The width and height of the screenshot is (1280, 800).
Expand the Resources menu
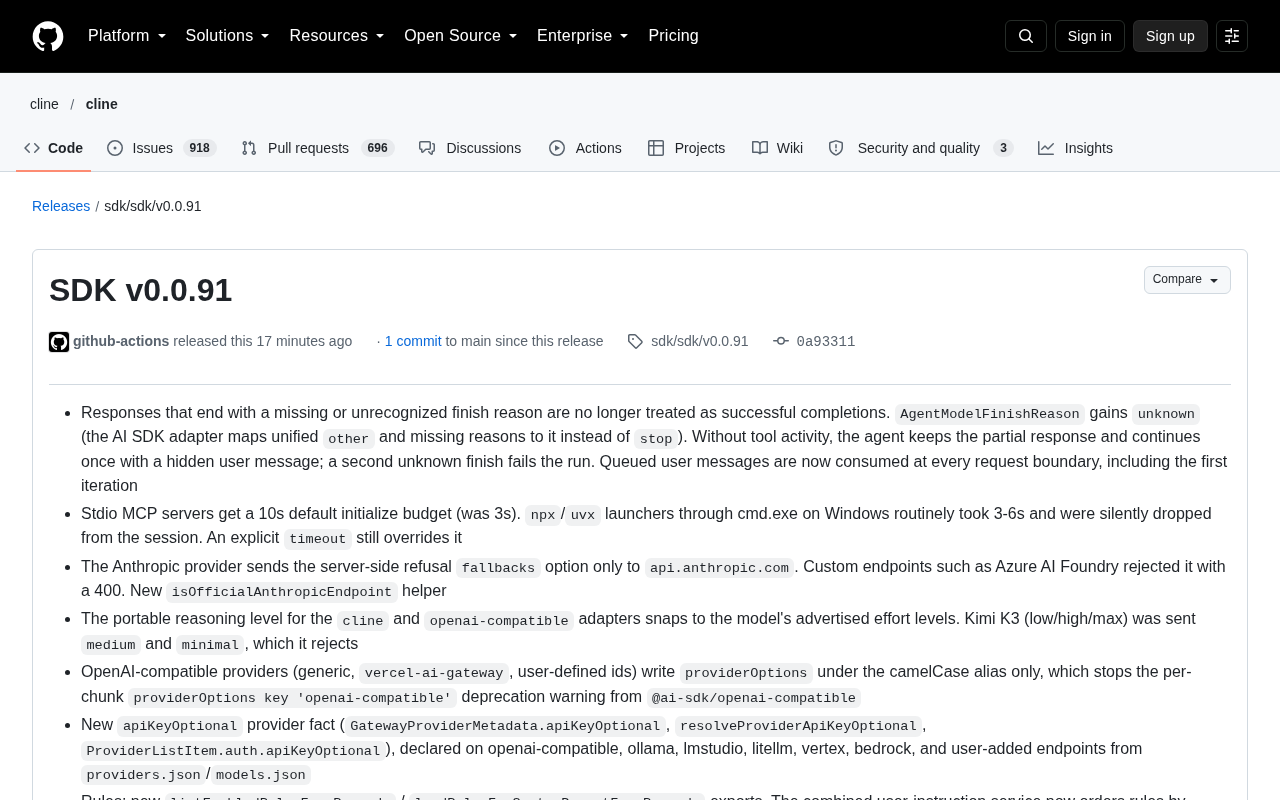click(x=337, y=36)
